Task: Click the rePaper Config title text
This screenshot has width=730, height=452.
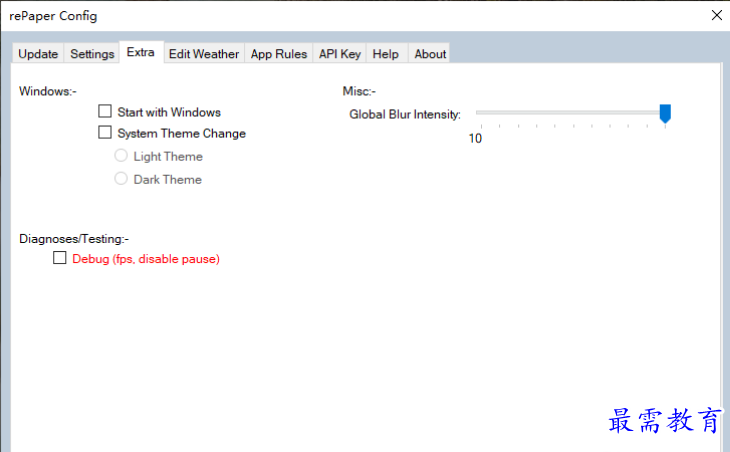Action: pos(53,16)
